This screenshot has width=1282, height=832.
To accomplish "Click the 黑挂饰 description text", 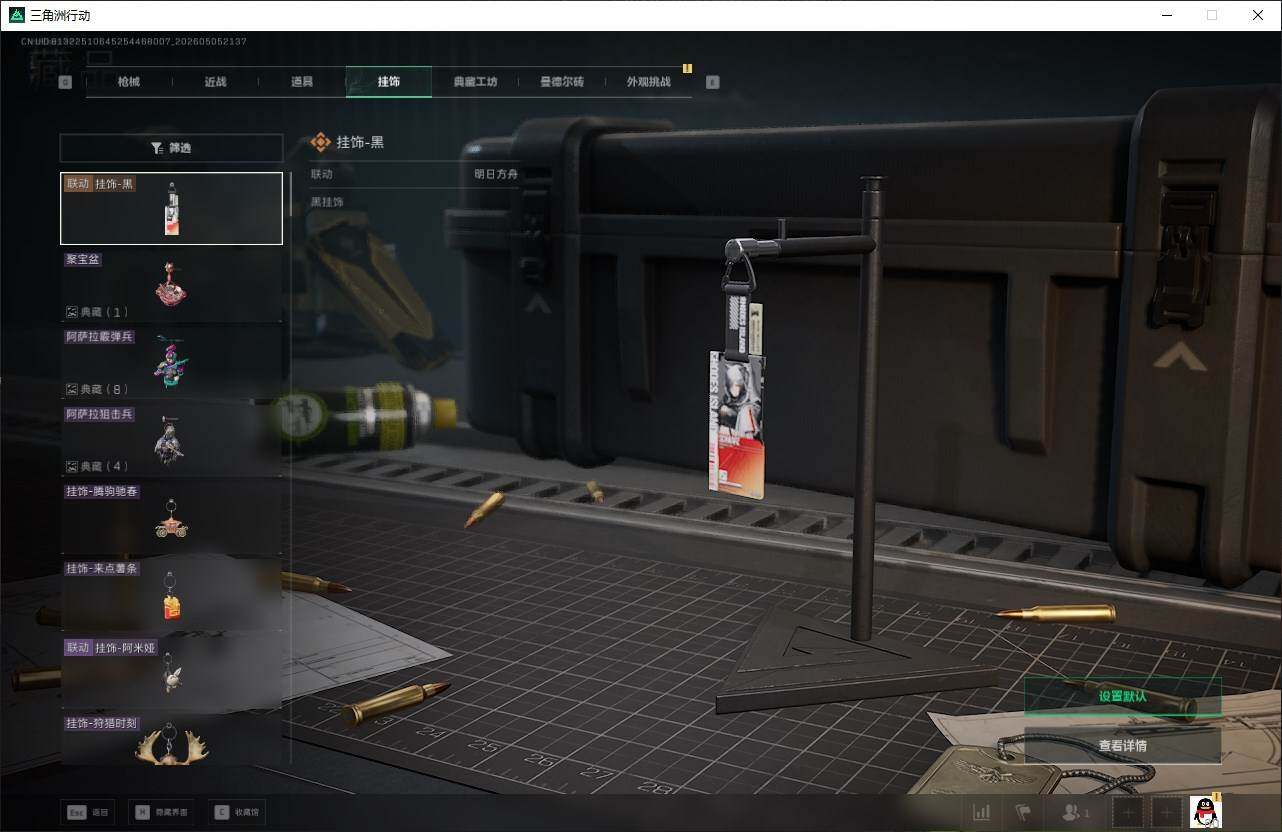I will (327, 202).
